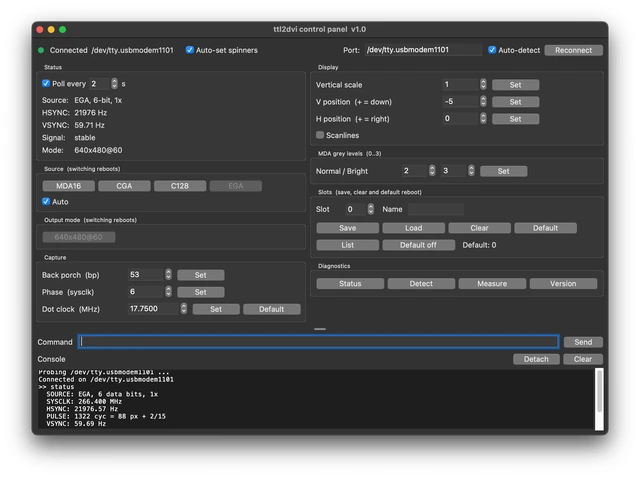Click Set next to H position
The width and height of the screenshot is (640, 477).
pos(516,119)
